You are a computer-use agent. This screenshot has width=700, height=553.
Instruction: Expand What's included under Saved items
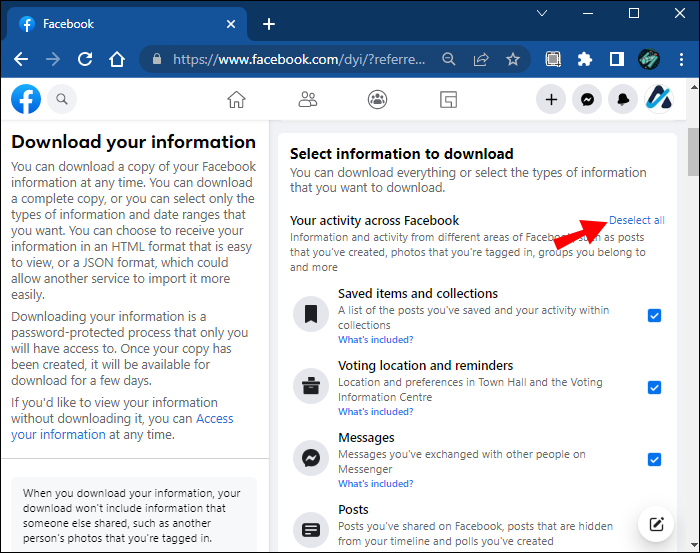point(375,340)
